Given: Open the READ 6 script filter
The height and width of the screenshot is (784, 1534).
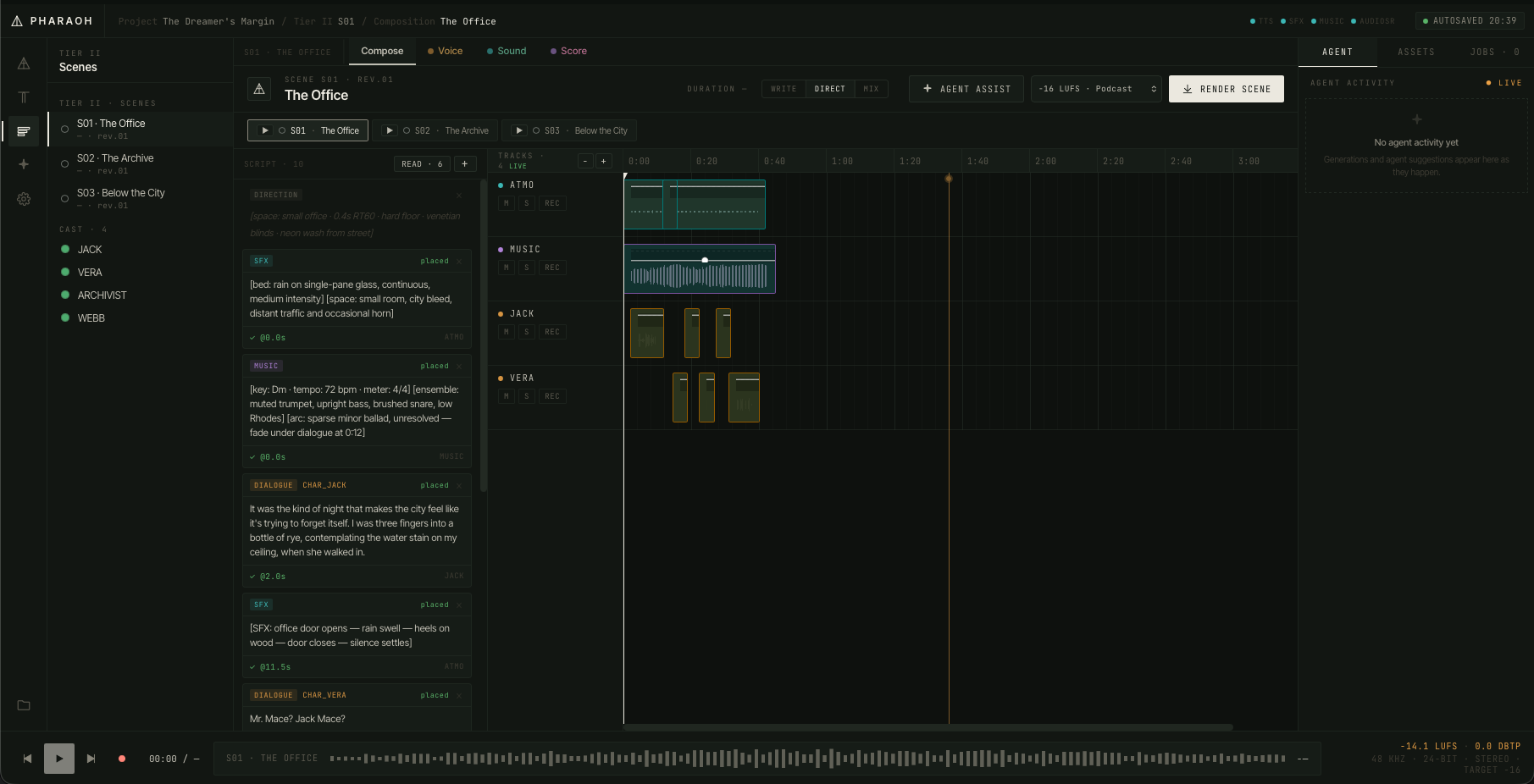Looking at the screenshot, I should [422, 163].
